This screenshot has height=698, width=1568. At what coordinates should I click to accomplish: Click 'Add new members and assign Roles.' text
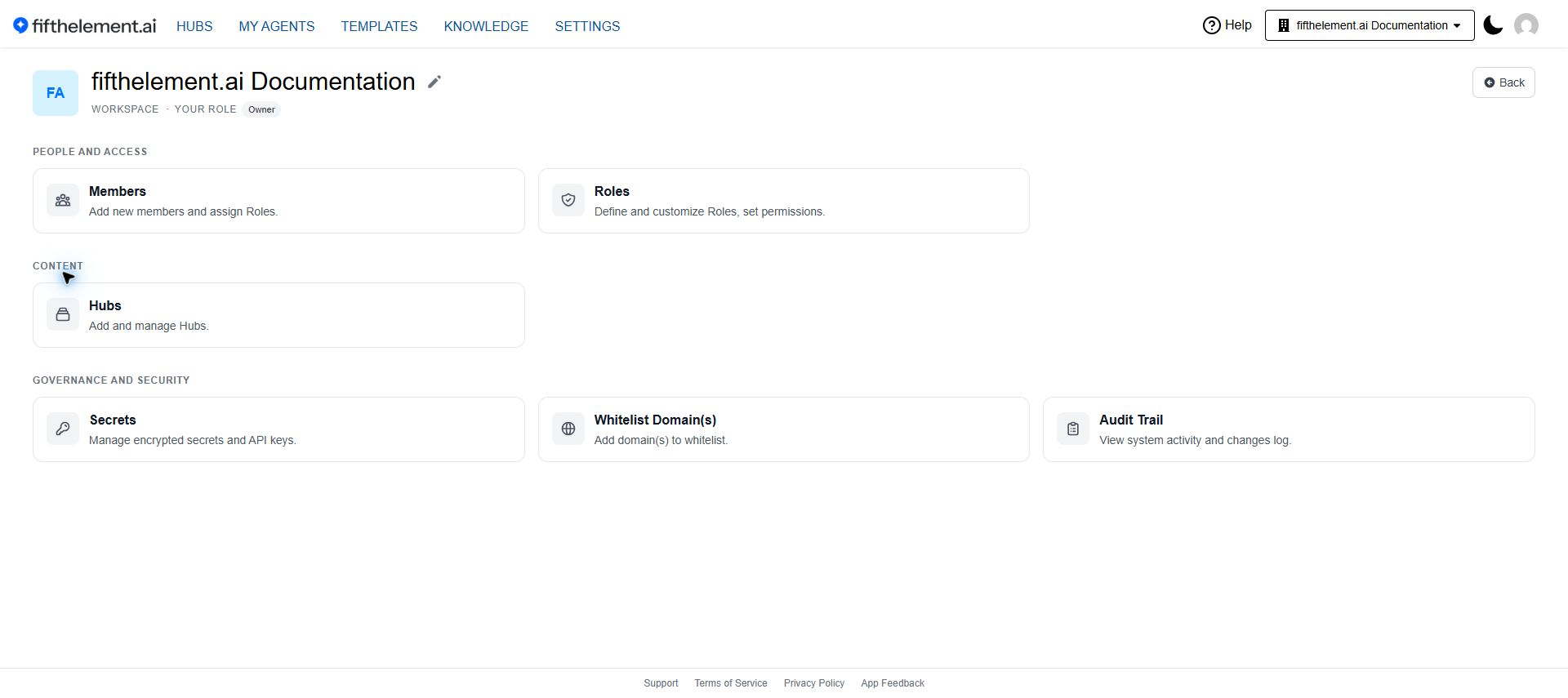[x=184, y=211]
